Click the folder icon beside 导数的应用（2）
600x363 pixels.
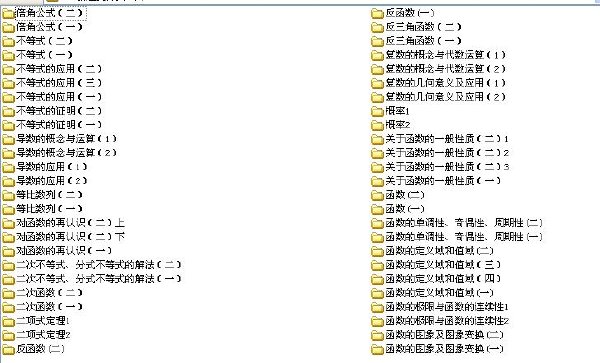coord(8,181)
